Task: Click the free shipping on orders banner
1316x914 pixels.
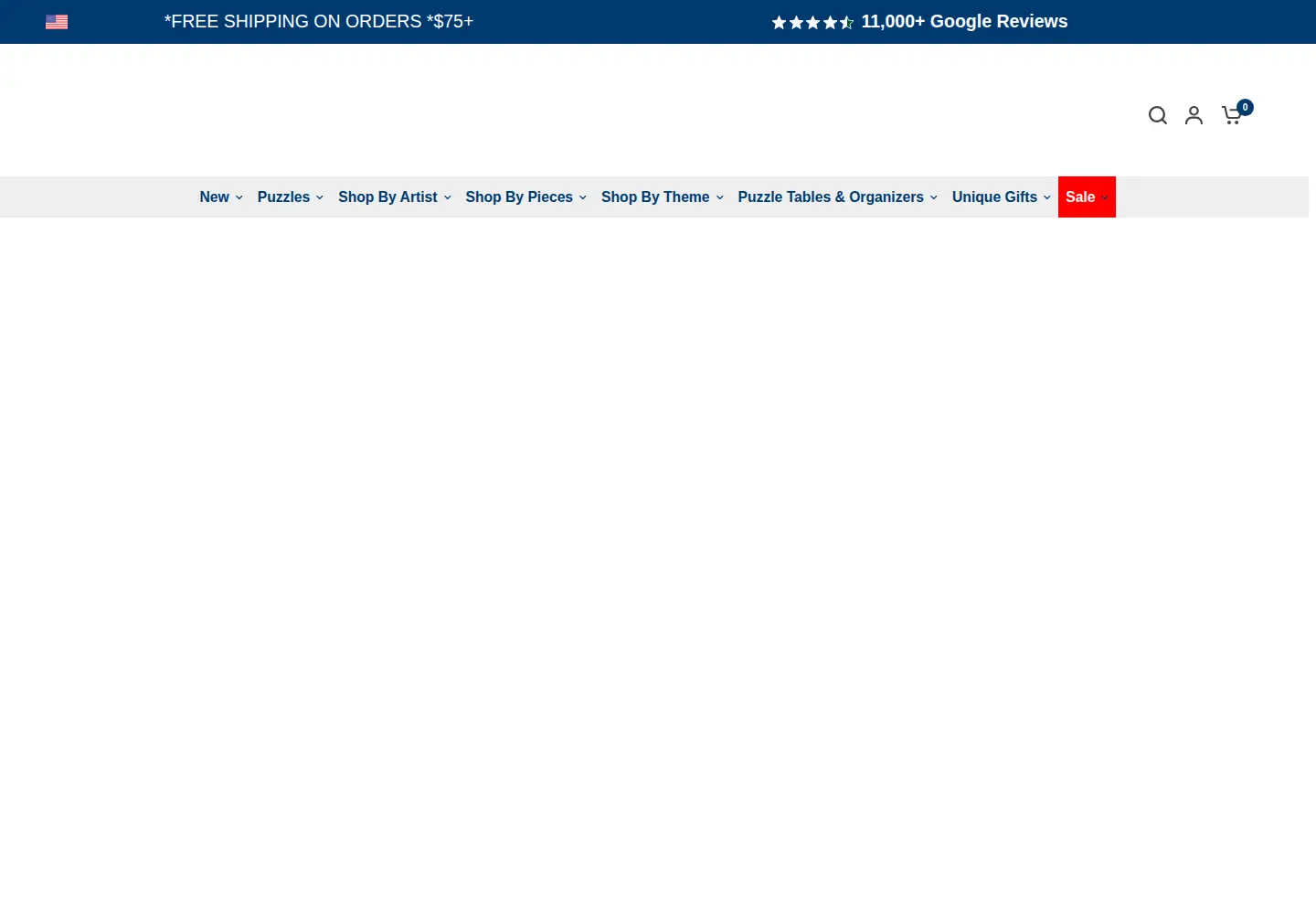Action: click(x=319, y=21)
